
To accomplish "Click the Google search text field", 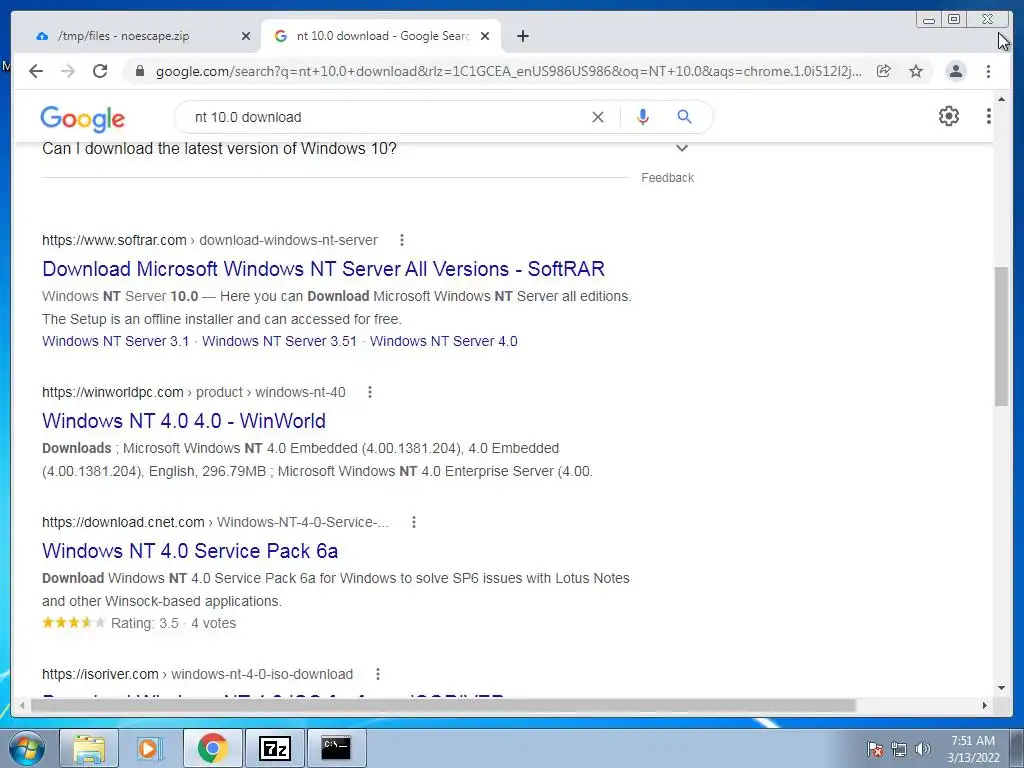I will (x=385, y=117).
